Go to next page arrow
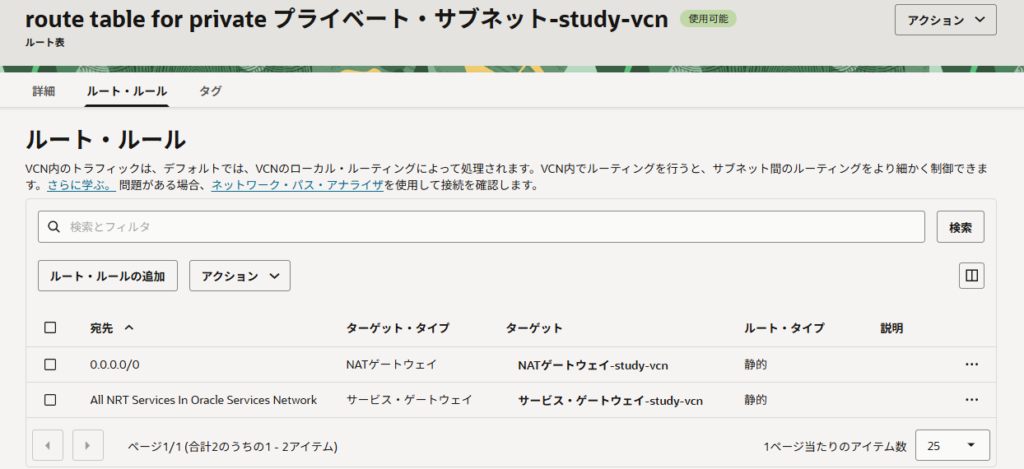The height and width of the screenshot is (469, 1024). click(x=88, y=445)
